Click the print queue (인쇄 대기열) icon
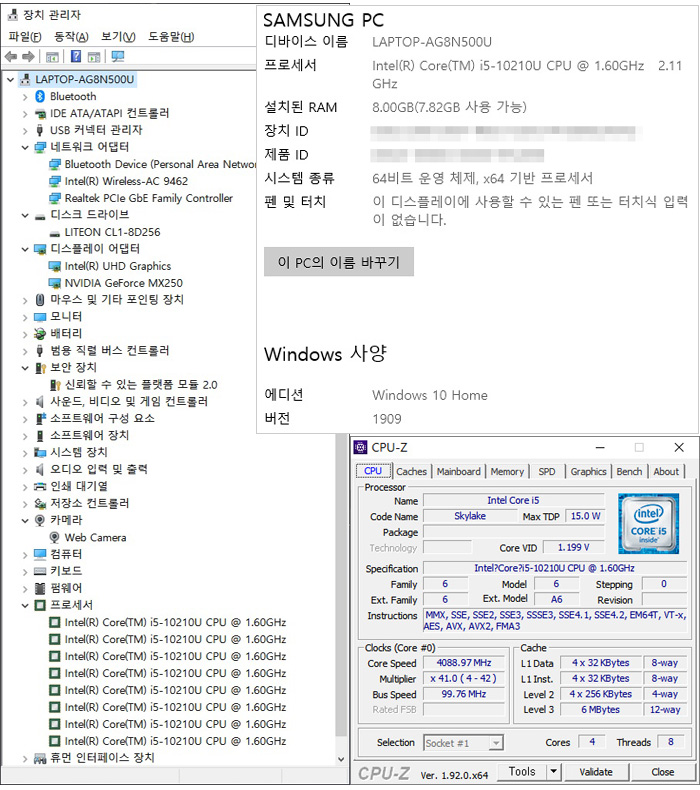The image size is (700, 790). (x=40, y=487)
